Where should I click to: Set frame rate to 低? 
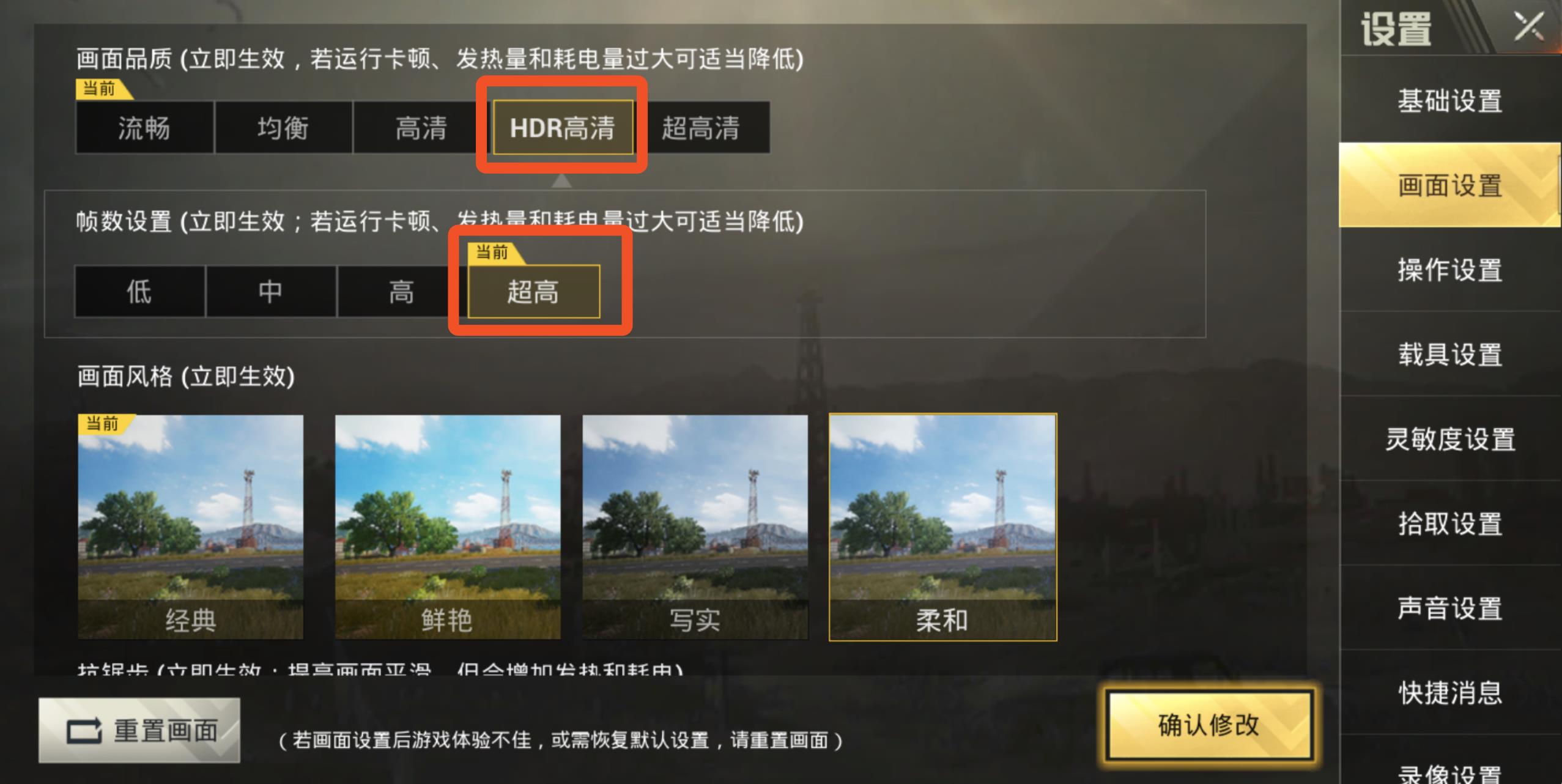[139, 292]
